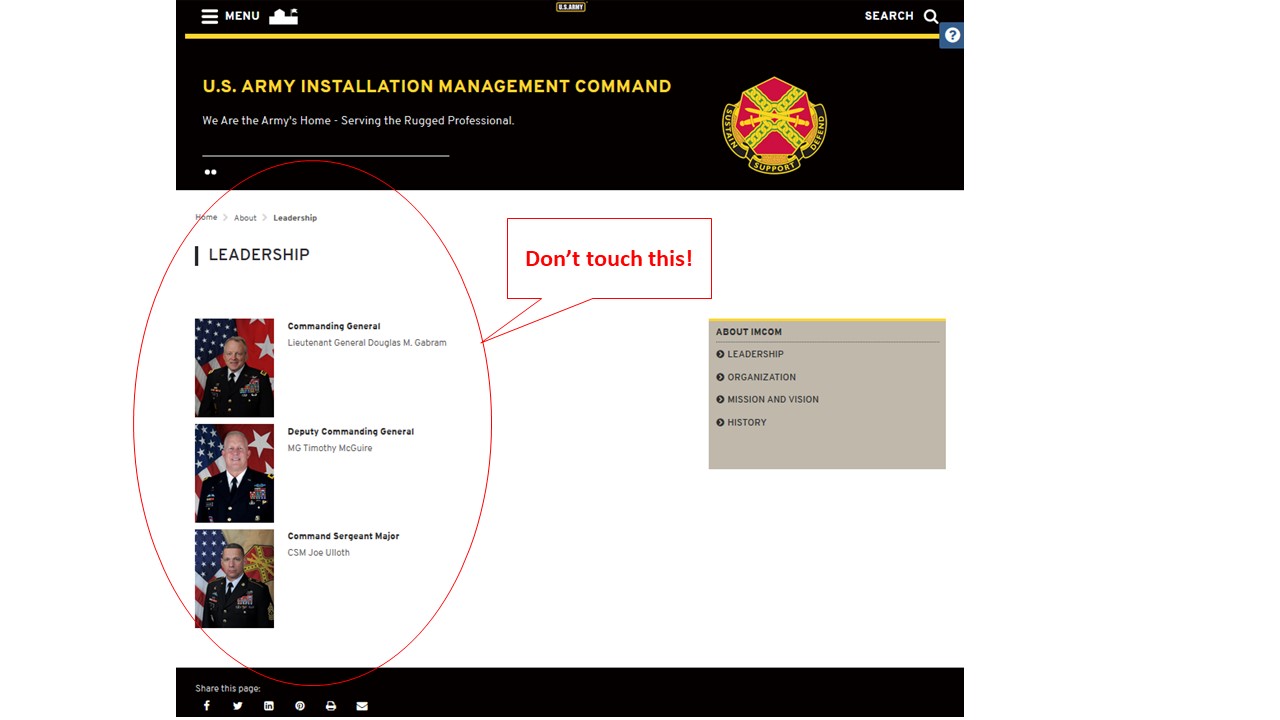Share this page on Facebook
Viewport: 1280px width, 720px height.
click(207, 706)
